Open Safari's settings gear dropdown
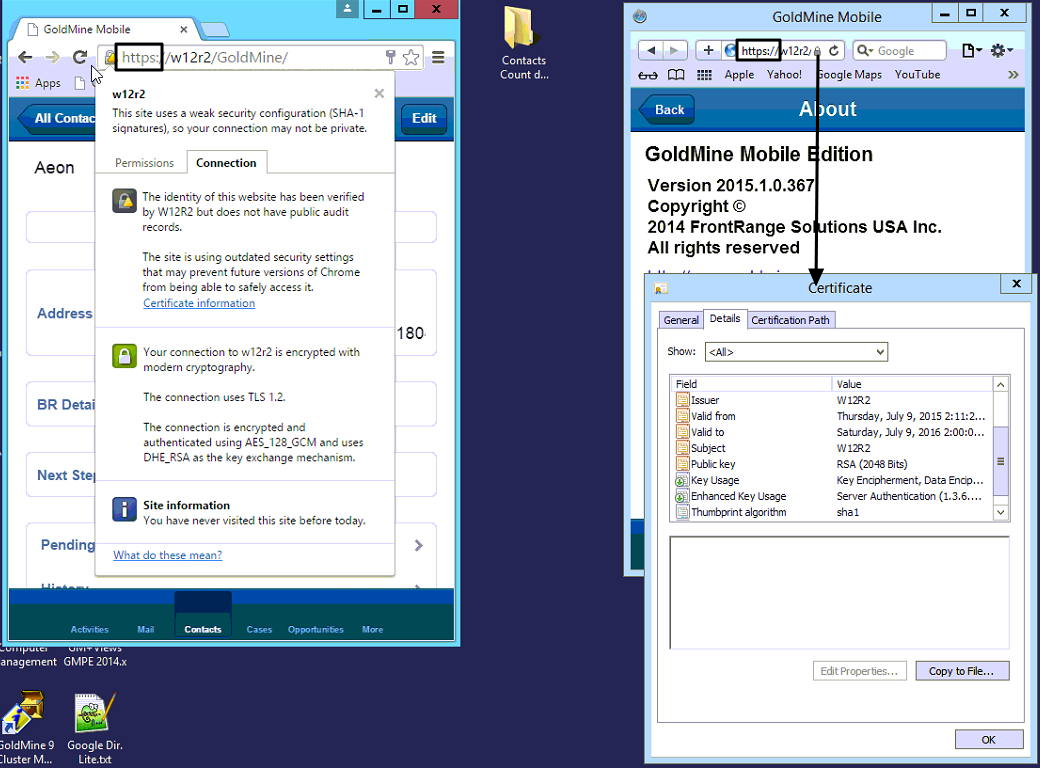The width and height of the screenshot is (1040, 768). (x=1001, y=50)
